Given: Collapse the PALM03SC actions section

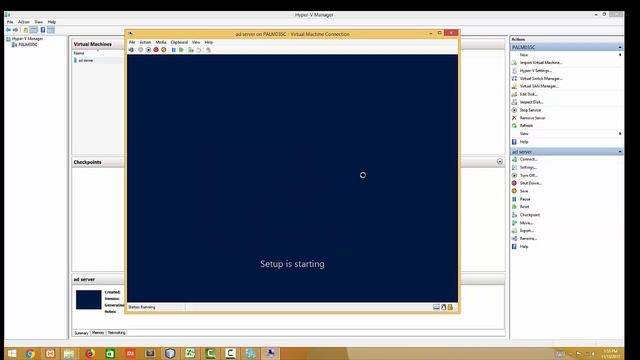Looking at the screenshot, I should (620, 47).
